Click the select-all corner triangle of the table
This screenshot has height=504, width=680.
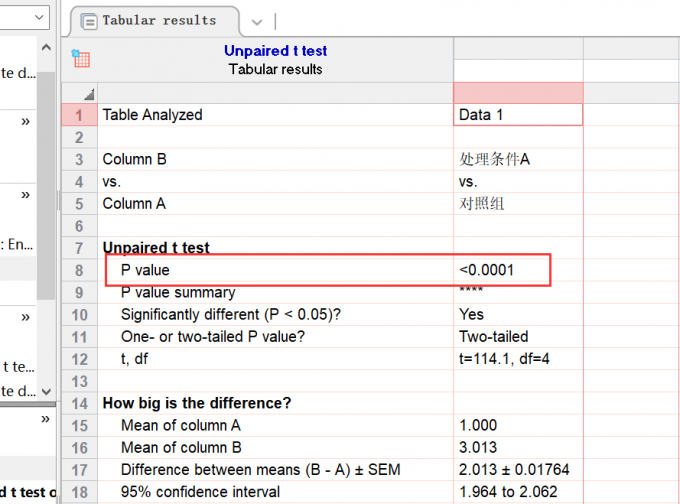point(88,93)
